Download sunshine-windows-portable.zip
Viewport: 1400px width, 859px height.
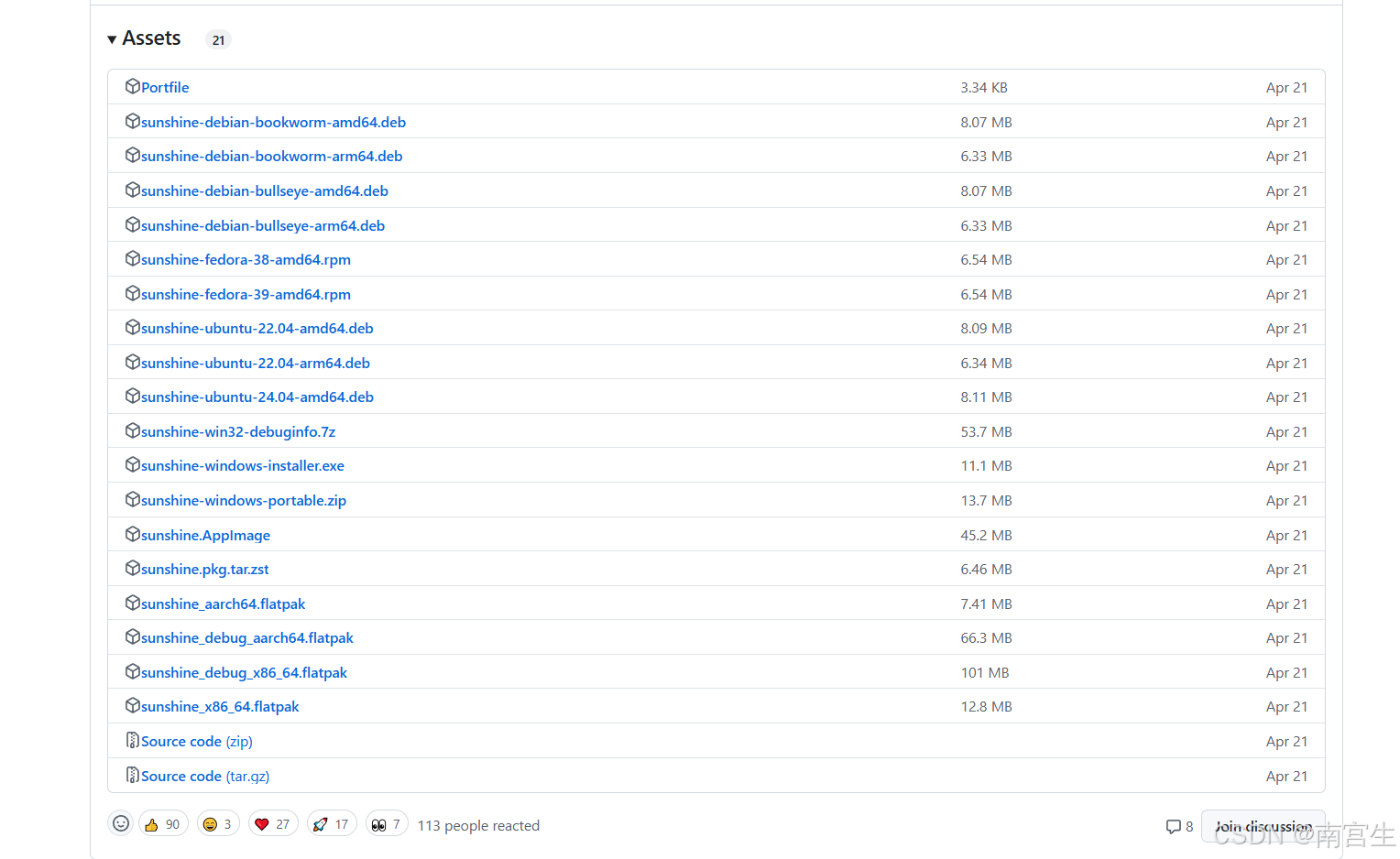(x=244, y=500)
